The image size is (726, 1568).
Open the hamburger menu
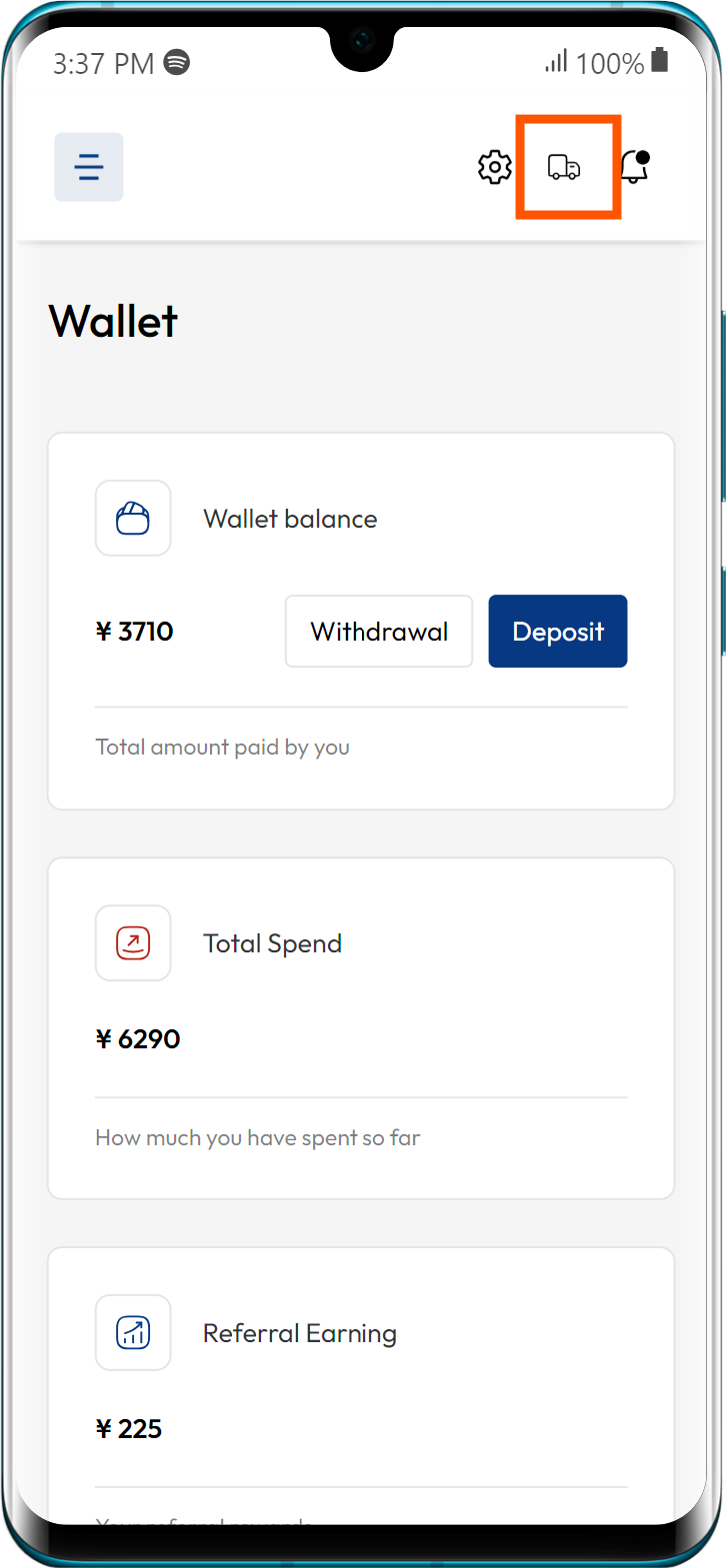point(89,167)
